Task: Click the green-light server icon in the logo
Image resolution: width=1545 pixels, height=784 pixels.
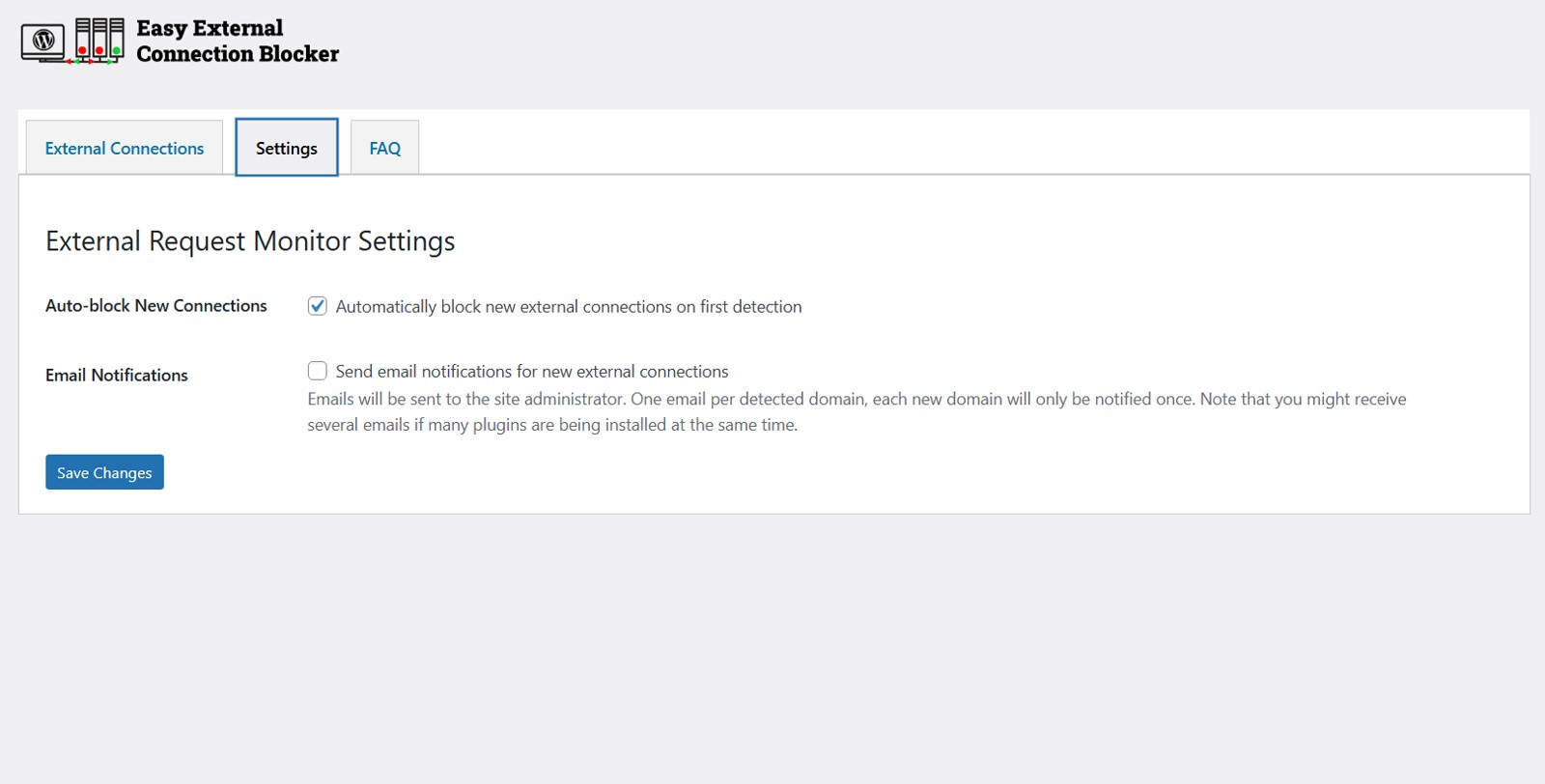Action: tap(117, 38)
